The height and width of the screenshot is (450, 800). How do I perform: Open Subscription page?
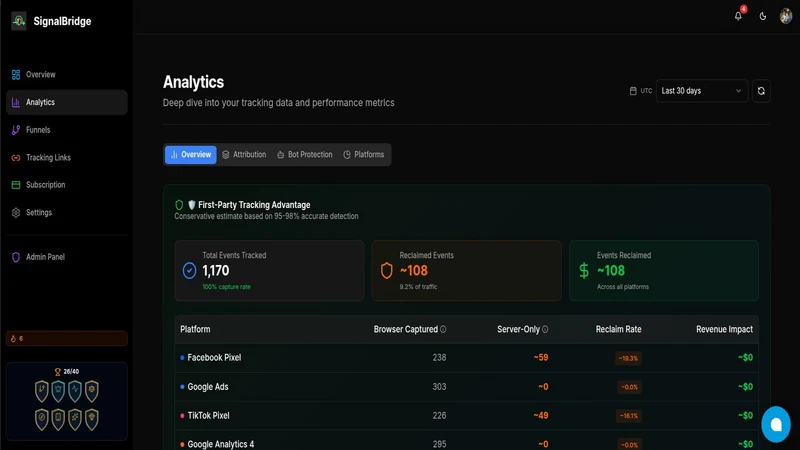[66, 185]
